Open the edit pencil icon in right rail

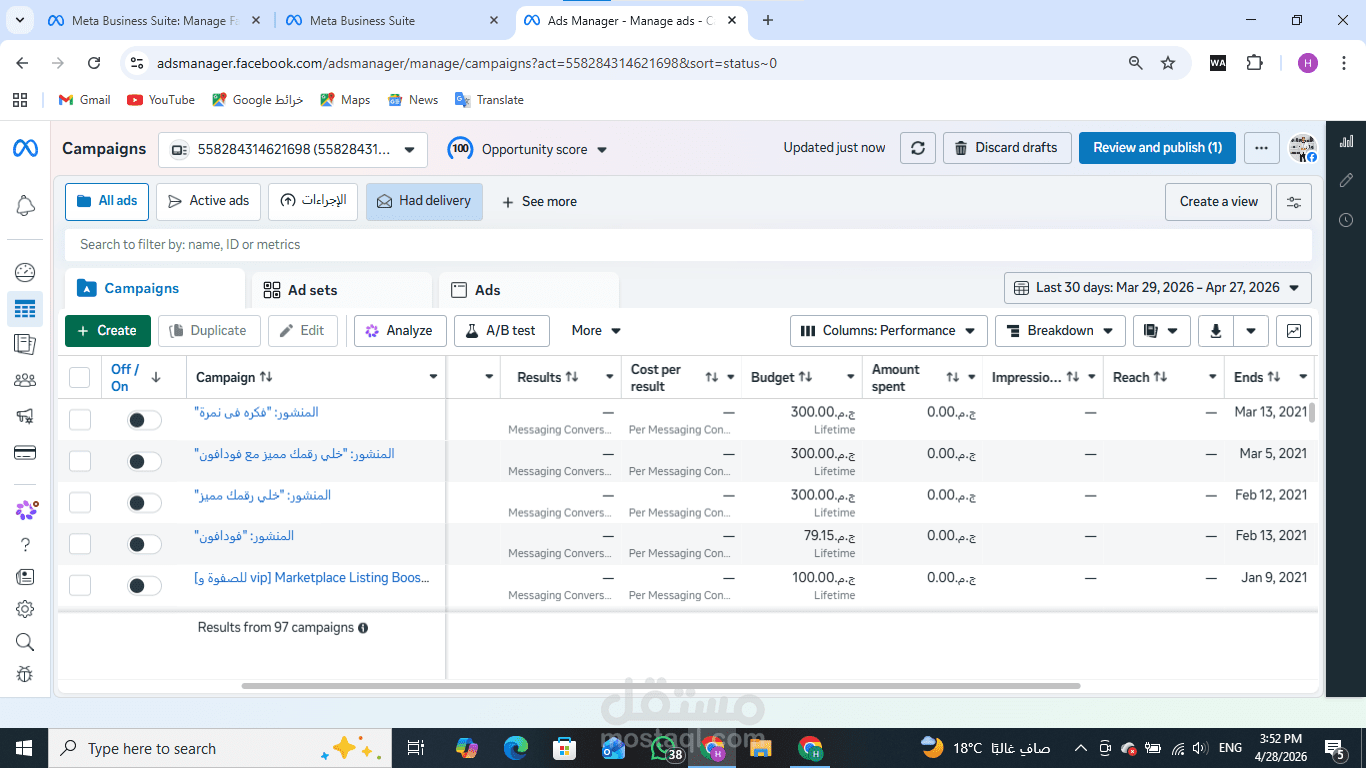[x=1346, y=180]
